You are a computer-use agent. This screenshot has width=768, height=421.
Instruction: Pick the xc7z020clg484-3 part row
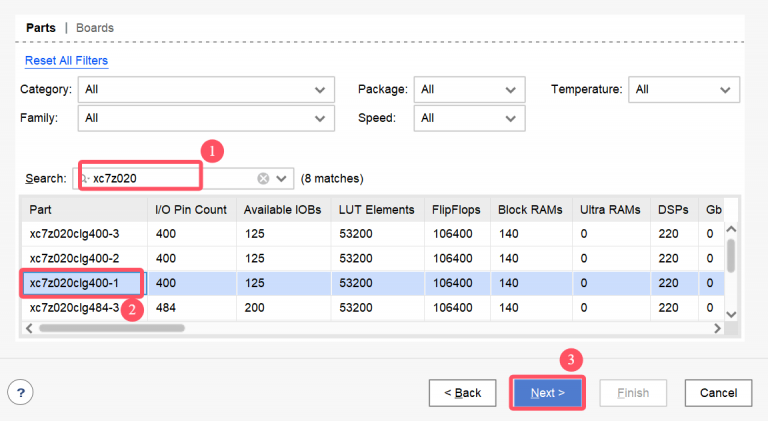(x=82, y=308)
